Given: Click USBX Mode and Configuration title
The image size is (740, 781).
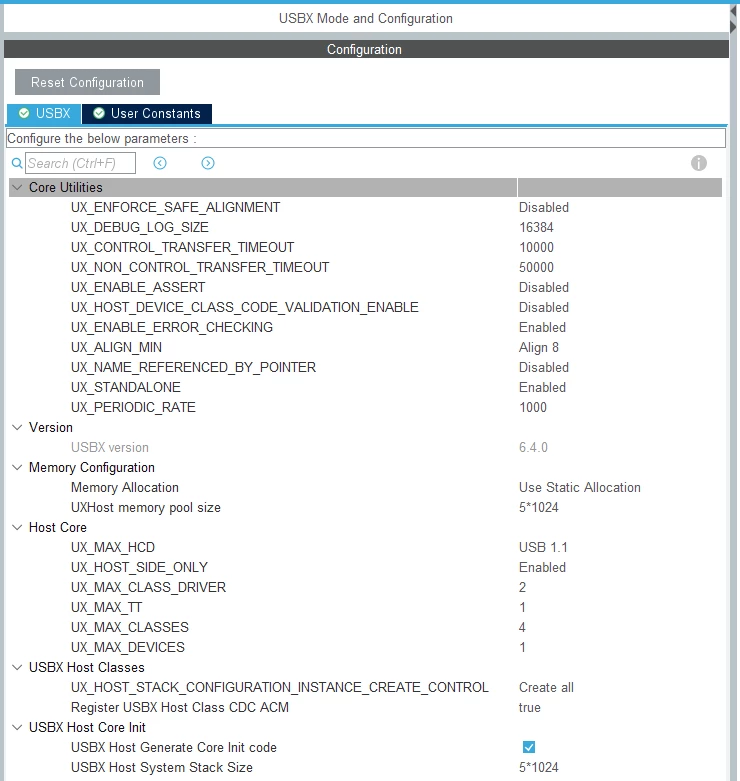Looking at the screenshot, I should coord(366,18).
